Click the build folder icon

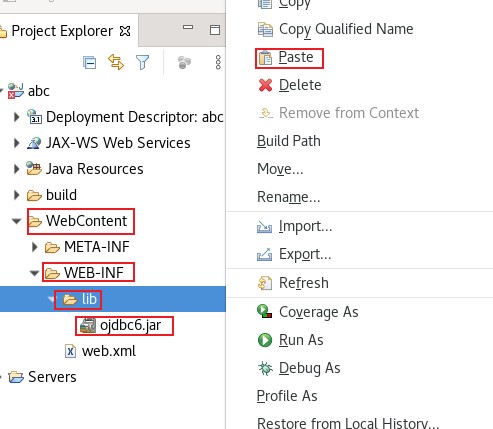34,195
